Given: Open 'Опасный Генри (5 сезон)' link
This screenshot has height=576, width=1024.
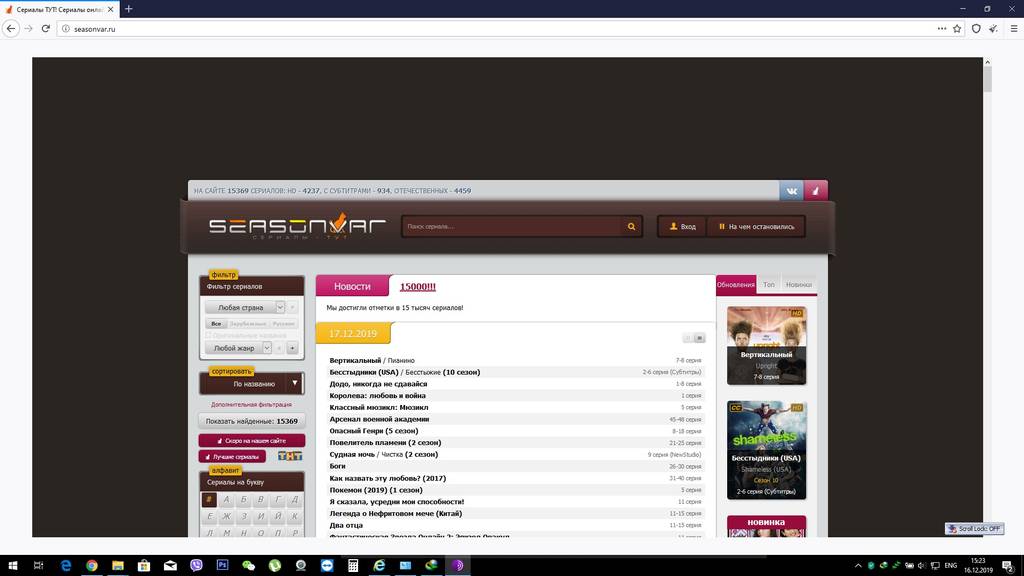Looking at the screenshot, I should (374, 431).
